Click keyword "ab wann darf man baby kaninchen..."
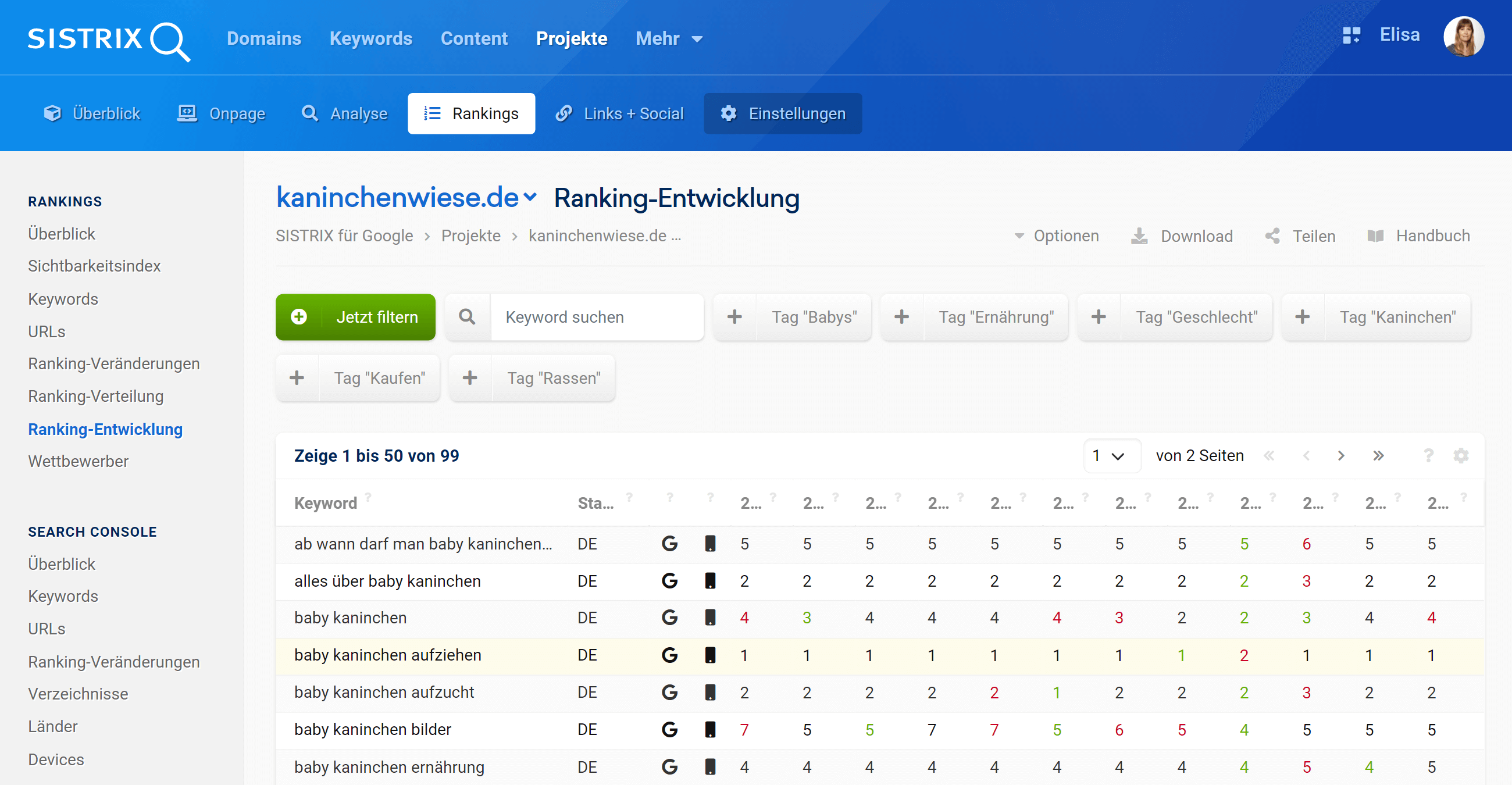Screen dimensions: 1512x785 click(x=423, y=544)
